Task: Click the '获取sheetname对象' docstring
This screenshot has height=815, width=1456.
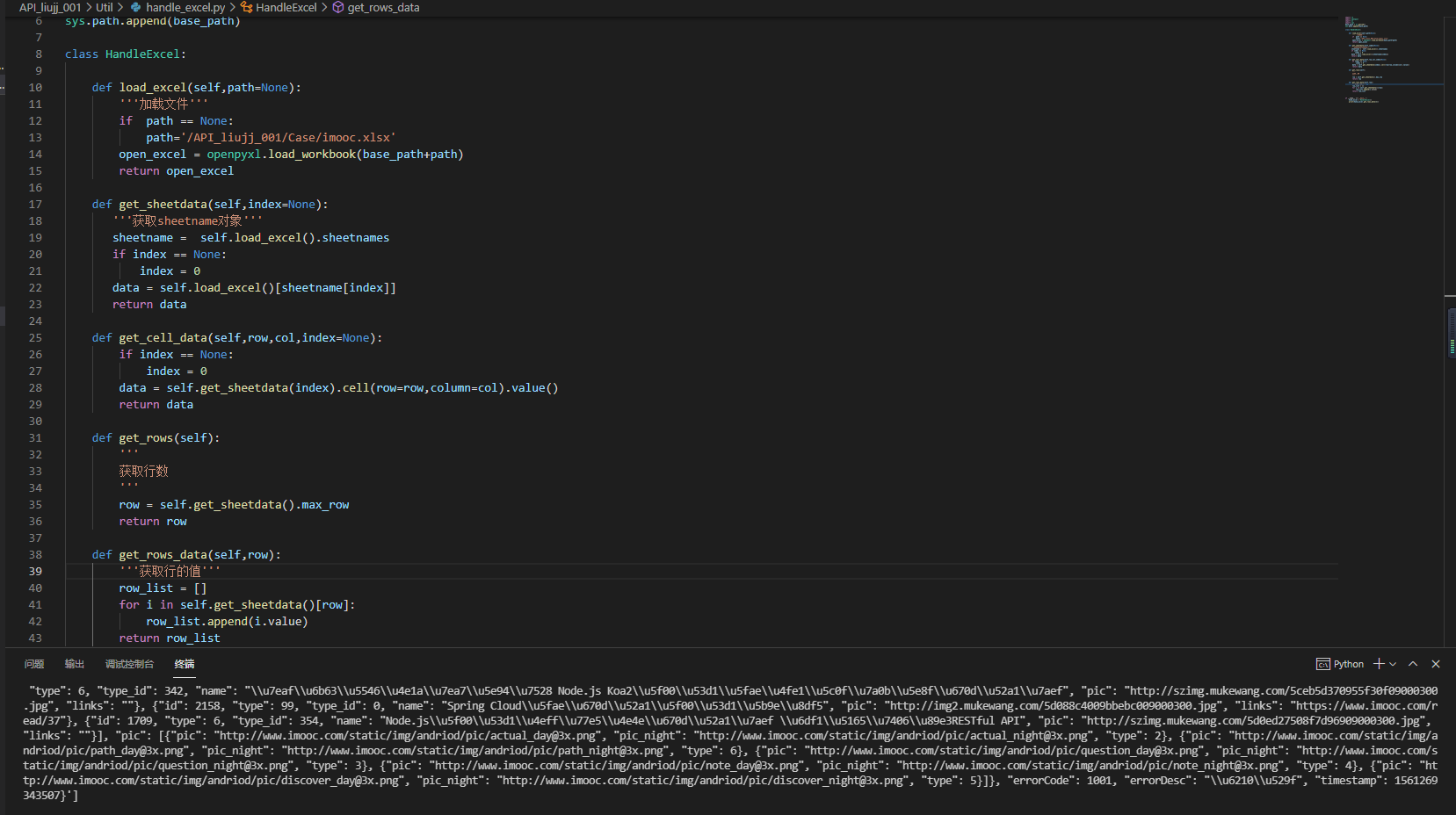Action: (187, 220)
